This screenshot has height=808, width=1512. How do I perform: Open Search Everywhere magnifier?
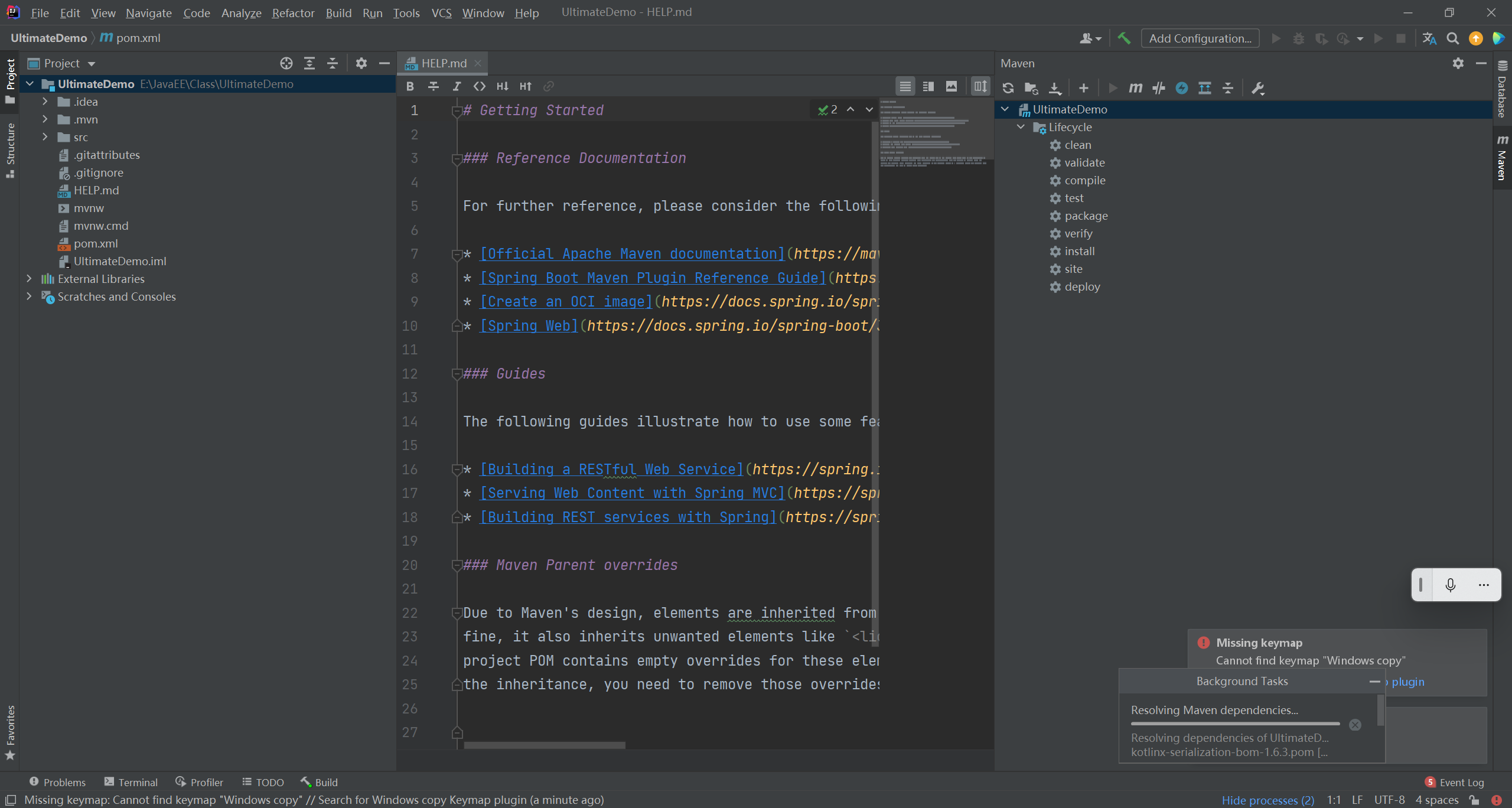(1453, 38)
